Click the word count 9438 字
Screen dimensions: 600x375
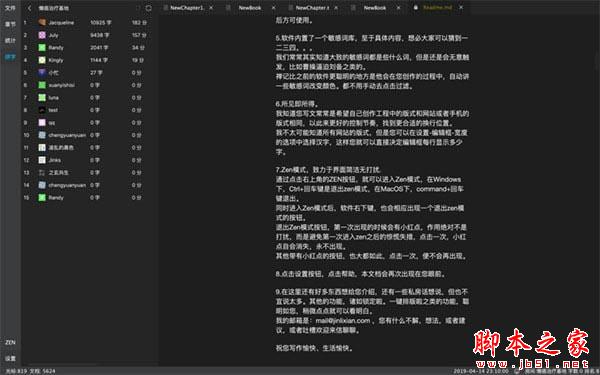click(x=99, y=35)
